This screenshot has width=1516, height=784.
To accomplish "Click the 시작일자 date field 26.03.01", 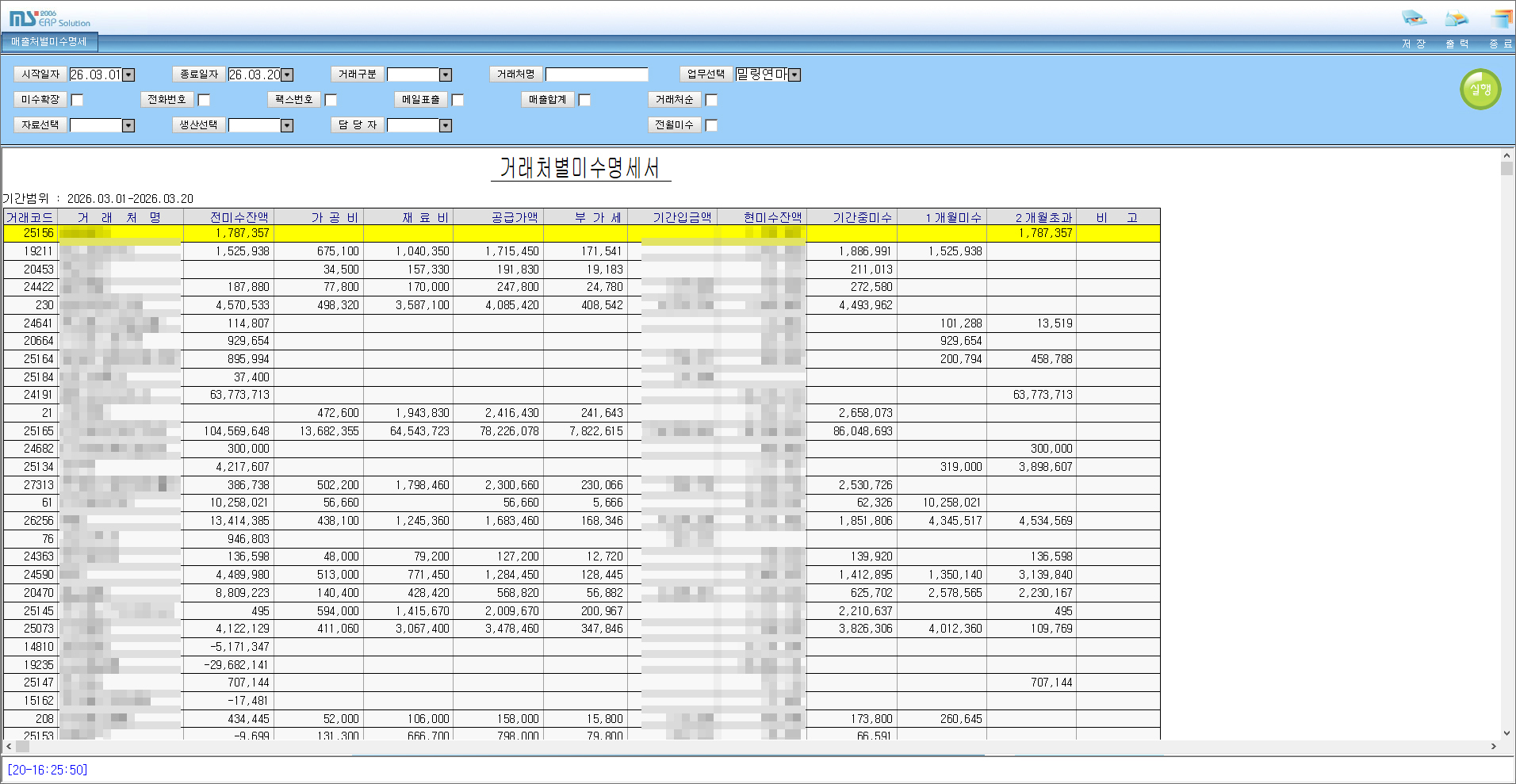I will point(96,75).
